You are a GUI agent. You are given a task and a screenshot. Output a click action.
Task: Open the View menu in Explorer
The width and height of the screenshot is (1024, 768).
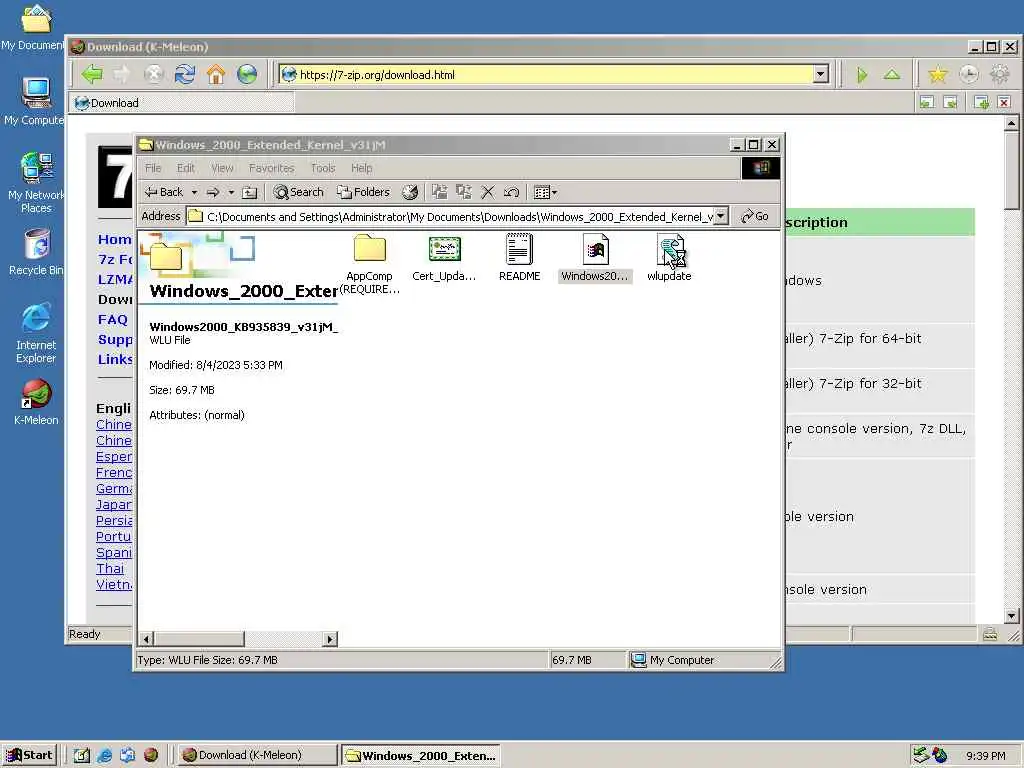point(222,168)
